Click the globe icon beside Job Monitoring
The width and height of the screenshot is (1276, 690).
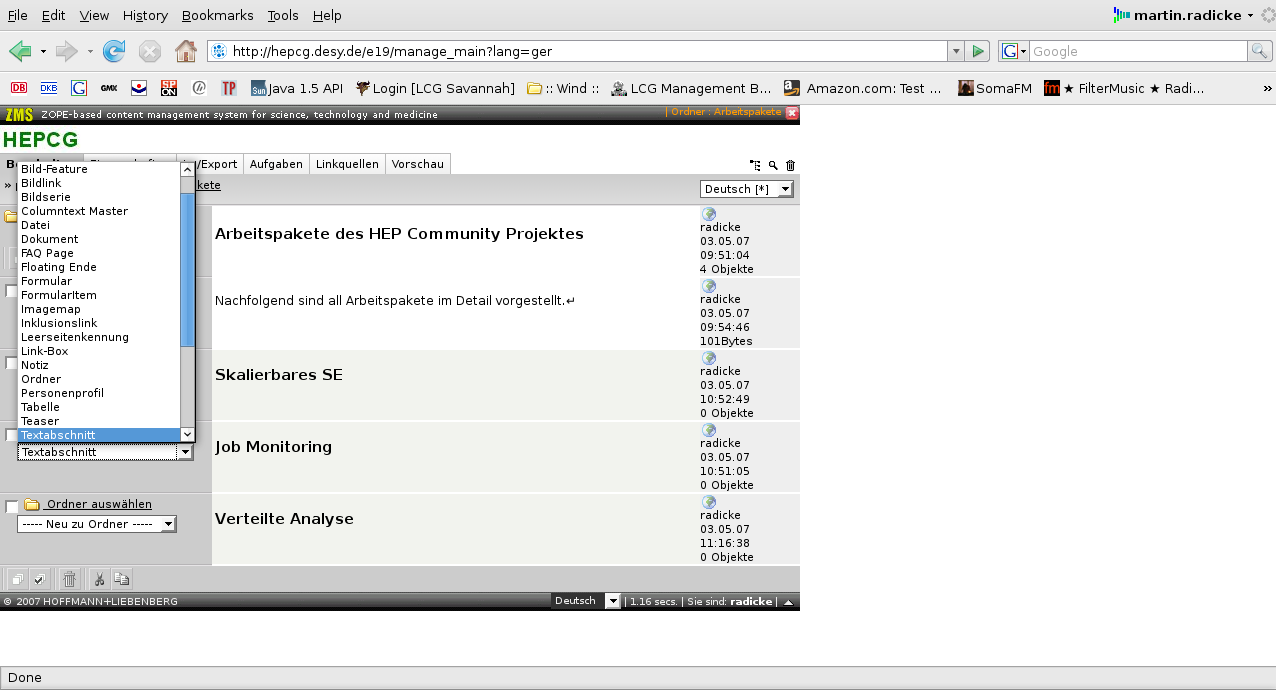[709, 430]
